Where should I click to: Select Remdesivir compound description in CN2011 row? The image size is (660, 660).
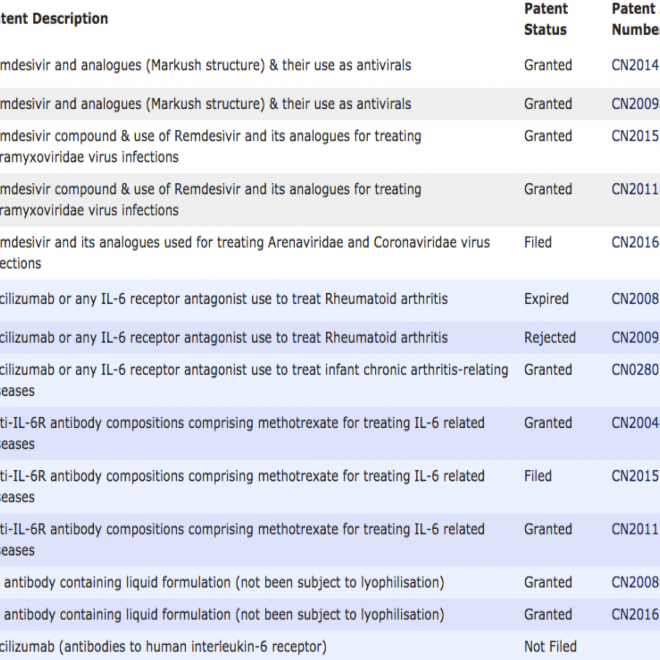click(x=210, y=200)
